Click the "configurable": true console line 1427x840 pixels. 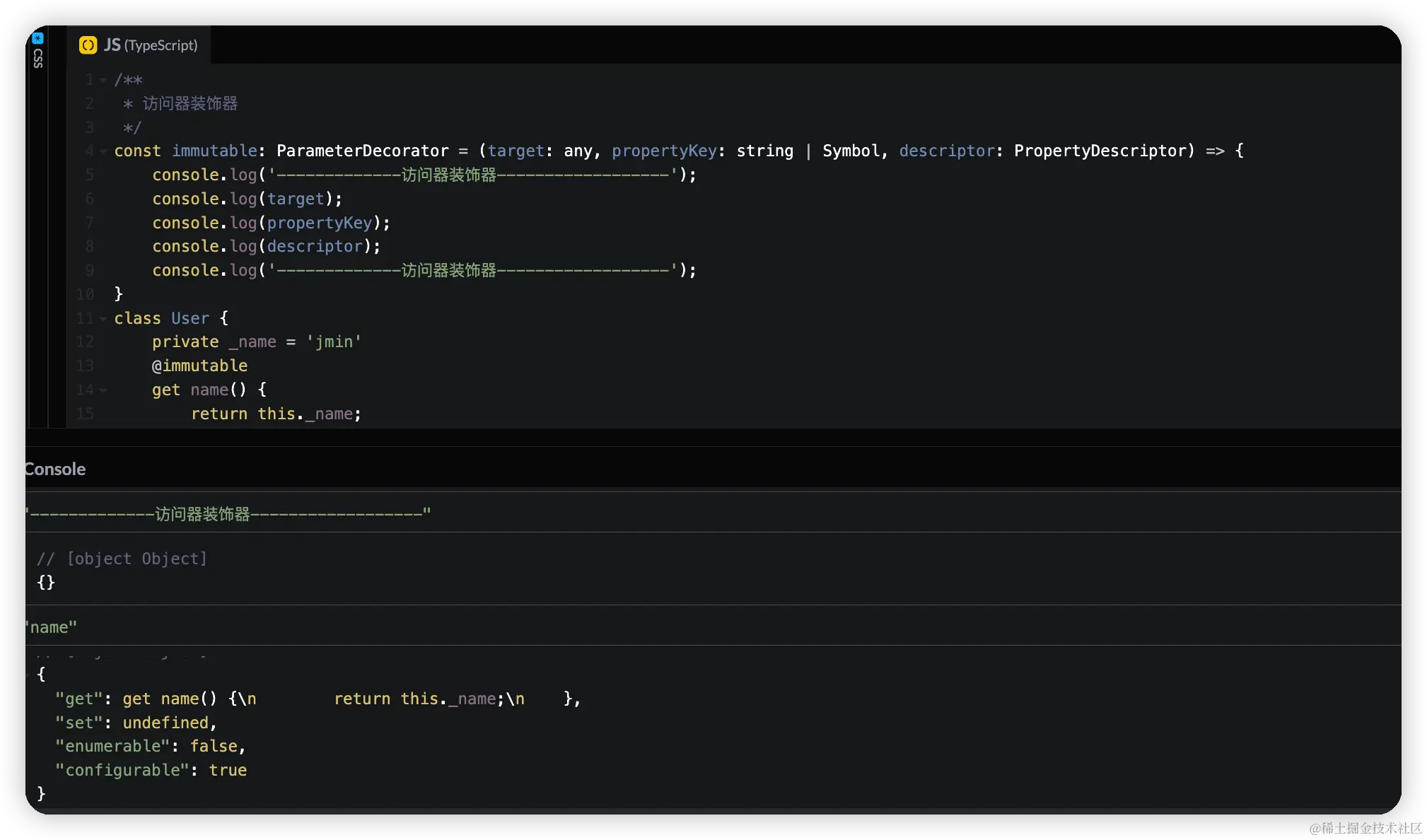click(151, 770)
